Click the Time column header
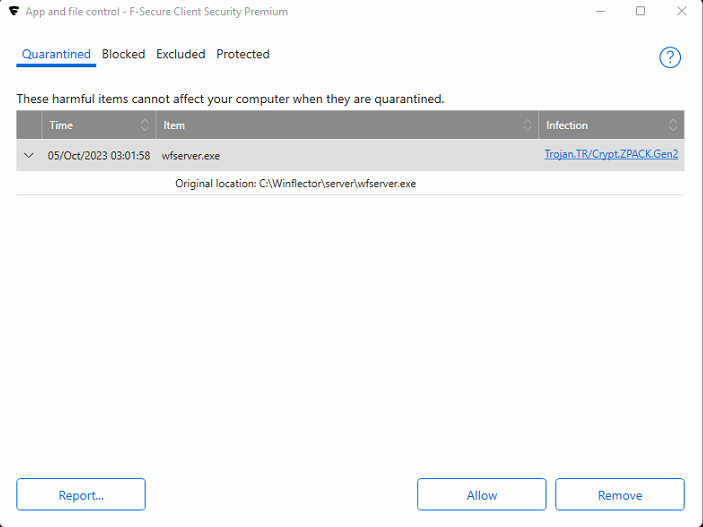 click(x=99, y=125)
